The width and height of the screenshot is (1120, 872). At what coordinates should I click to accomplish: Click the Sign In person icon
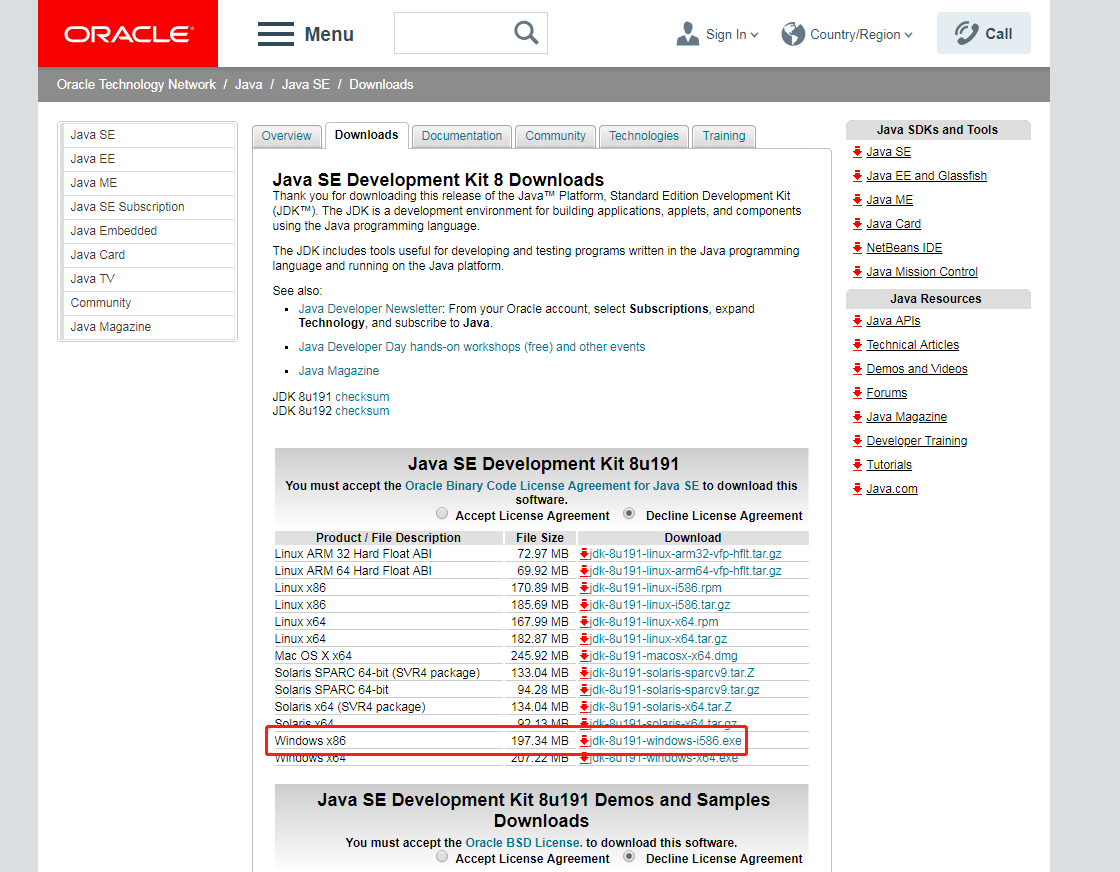(688, 34)
